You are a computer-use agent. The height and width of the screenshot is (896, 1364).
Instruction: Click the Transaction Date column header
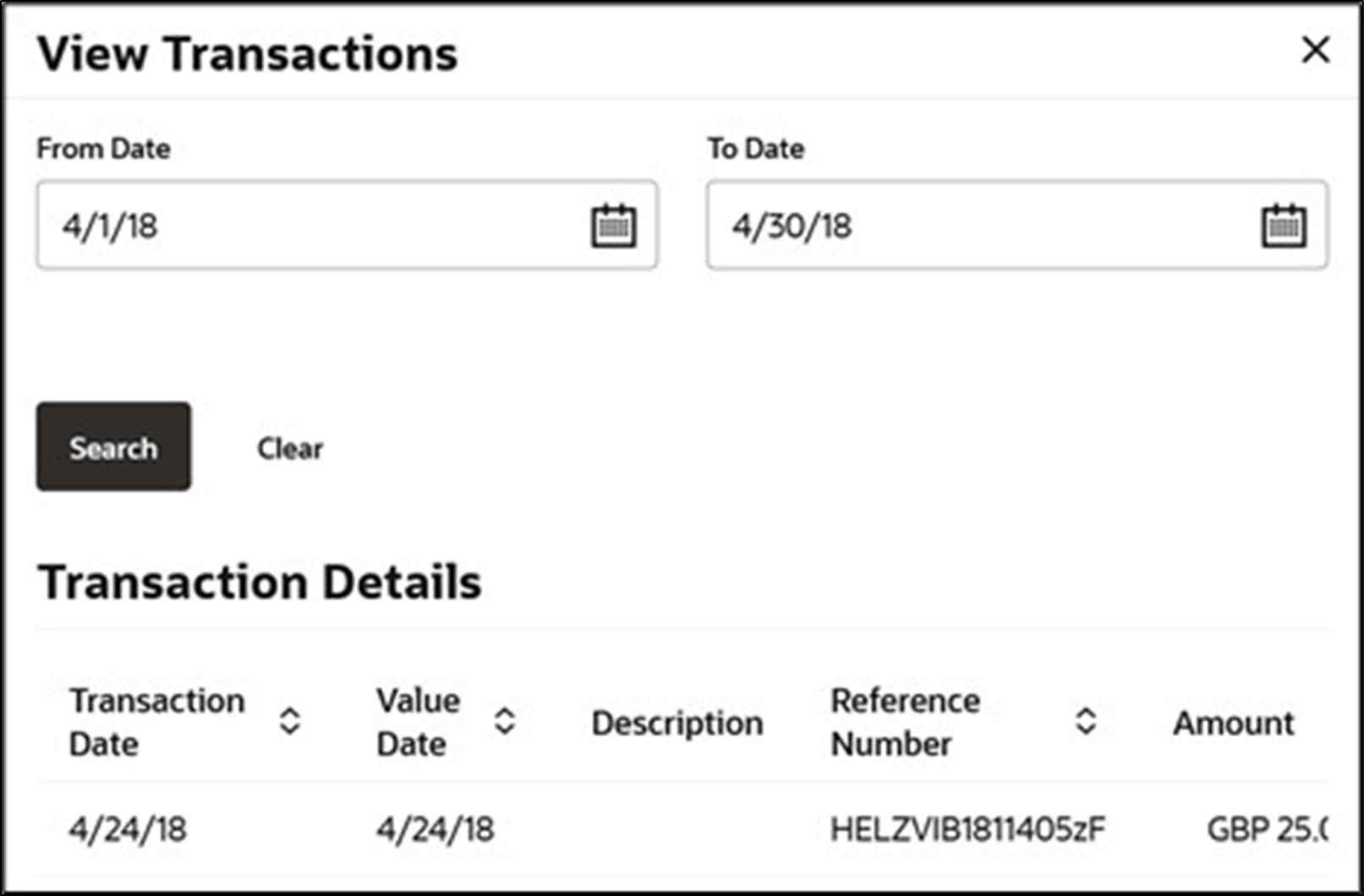pos(157,723)
